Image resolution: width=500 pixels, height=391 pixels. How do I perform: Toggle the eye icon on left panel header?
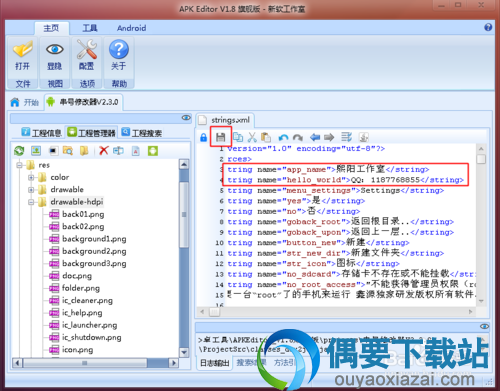pos(186,118)
